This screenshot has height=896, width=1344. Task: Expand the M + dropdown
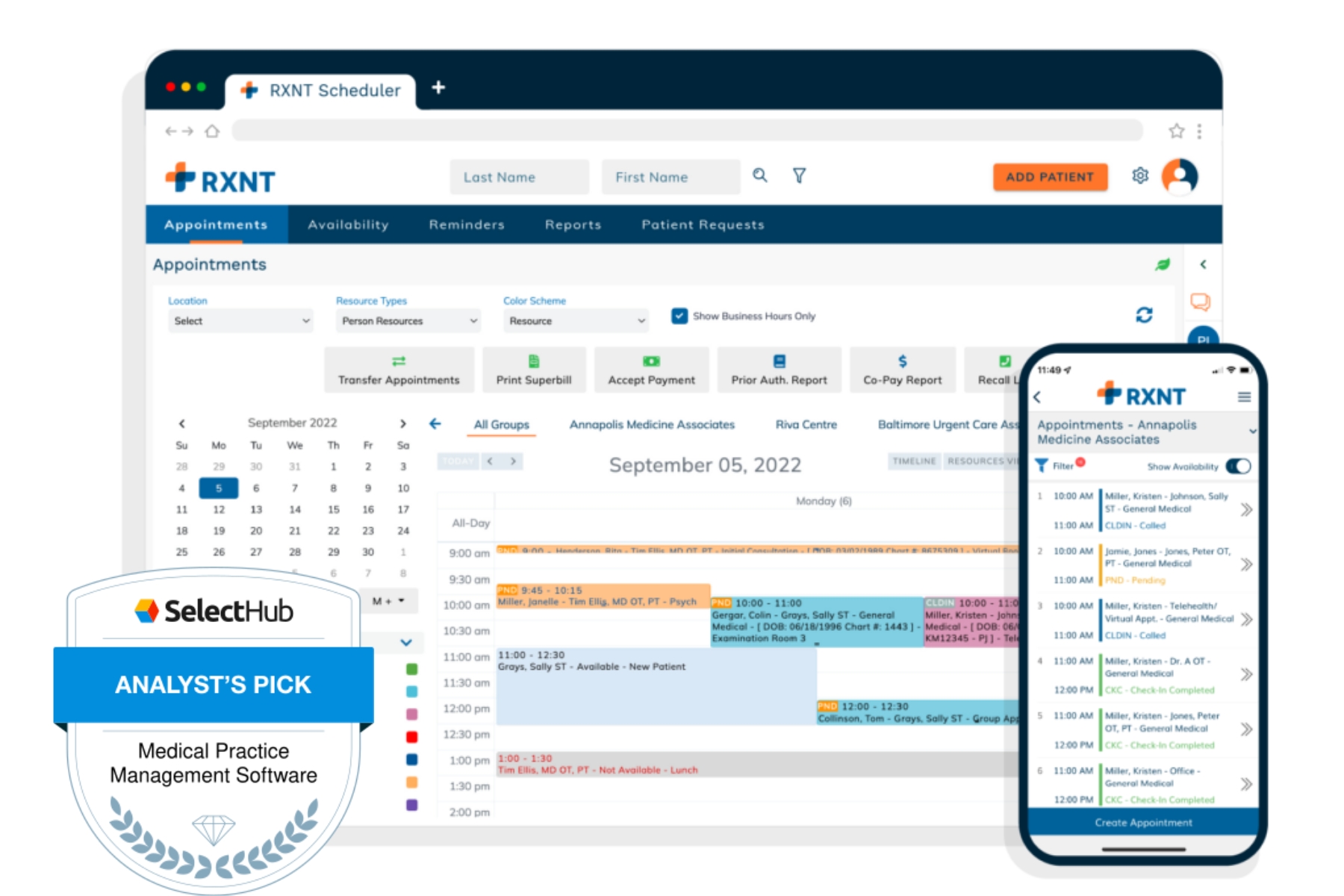click(x=388, y=601)
